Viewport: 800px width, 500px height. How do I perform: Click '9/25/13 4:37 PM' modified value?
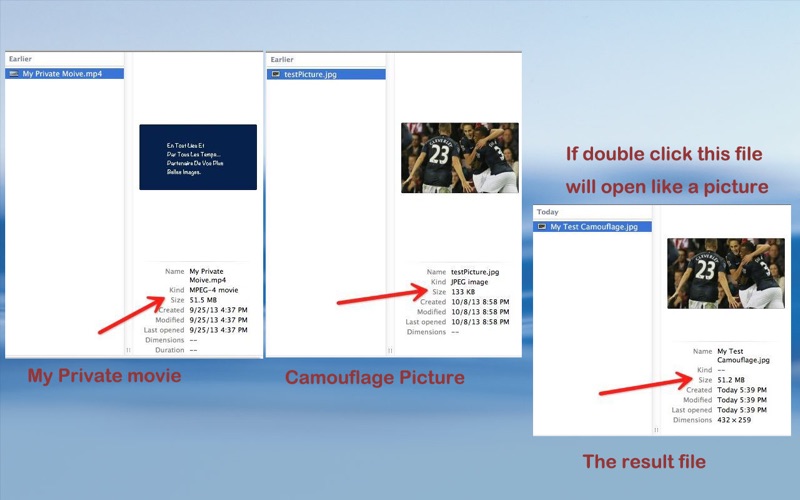pyautogui.click(x=218, y=320)
